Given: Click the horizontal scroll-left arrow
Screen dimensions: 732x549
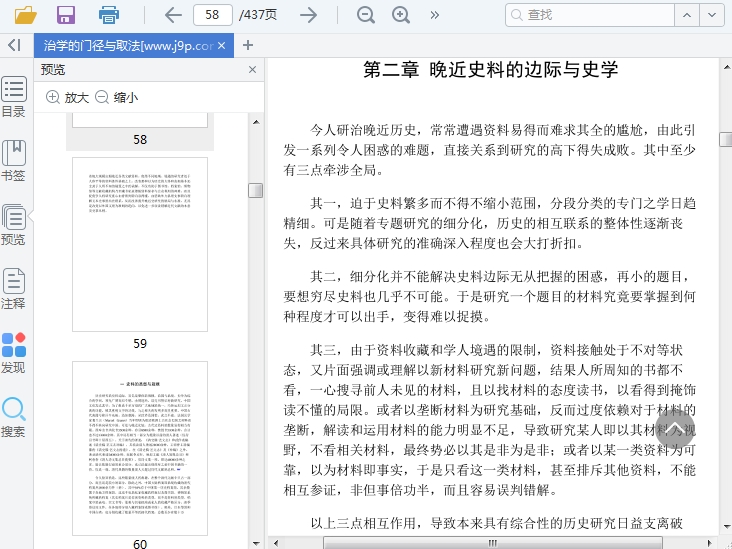Looking at the screenshot, I should pyautogui.click(x=276, y=543).
